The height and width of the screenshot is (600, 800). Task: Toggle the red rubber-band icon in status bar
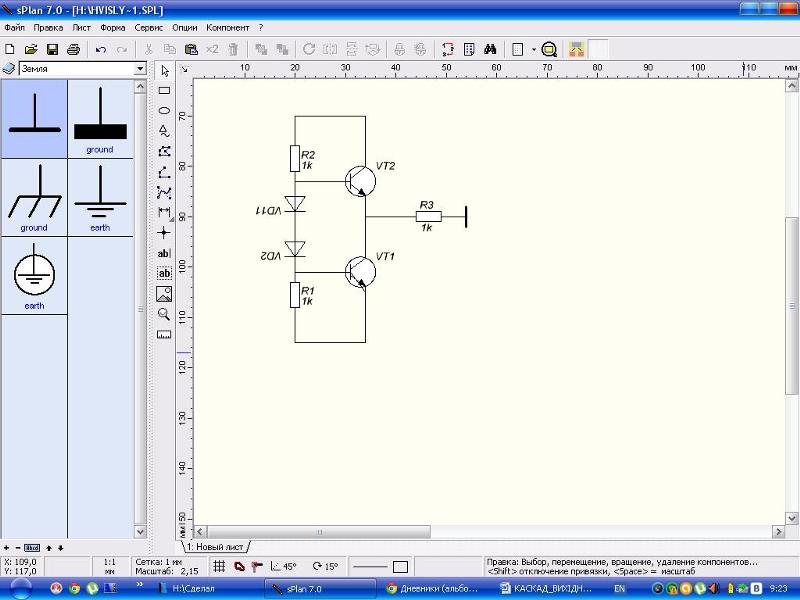click(x=239, y=566)
